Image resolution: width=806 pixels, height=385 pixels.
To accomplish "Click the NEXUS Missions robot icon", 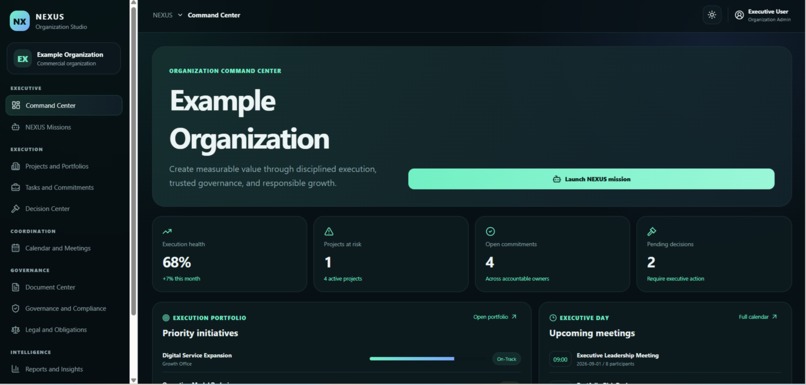I will click(x=16, y=127).
